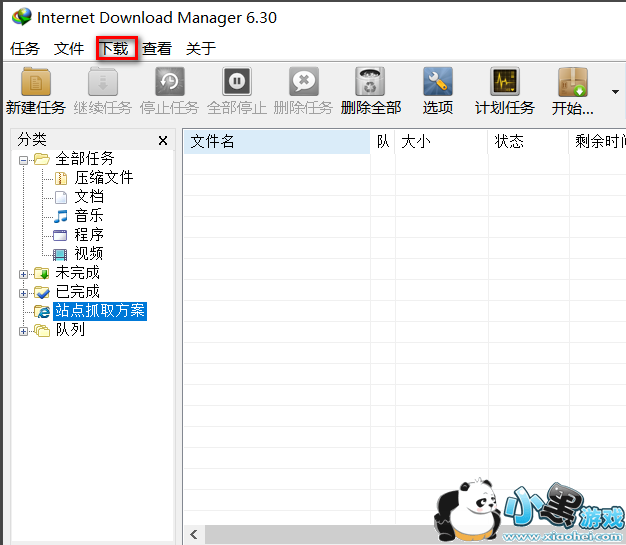Select 站点抓取方案 tree item
626x545 pixels.
100,311
